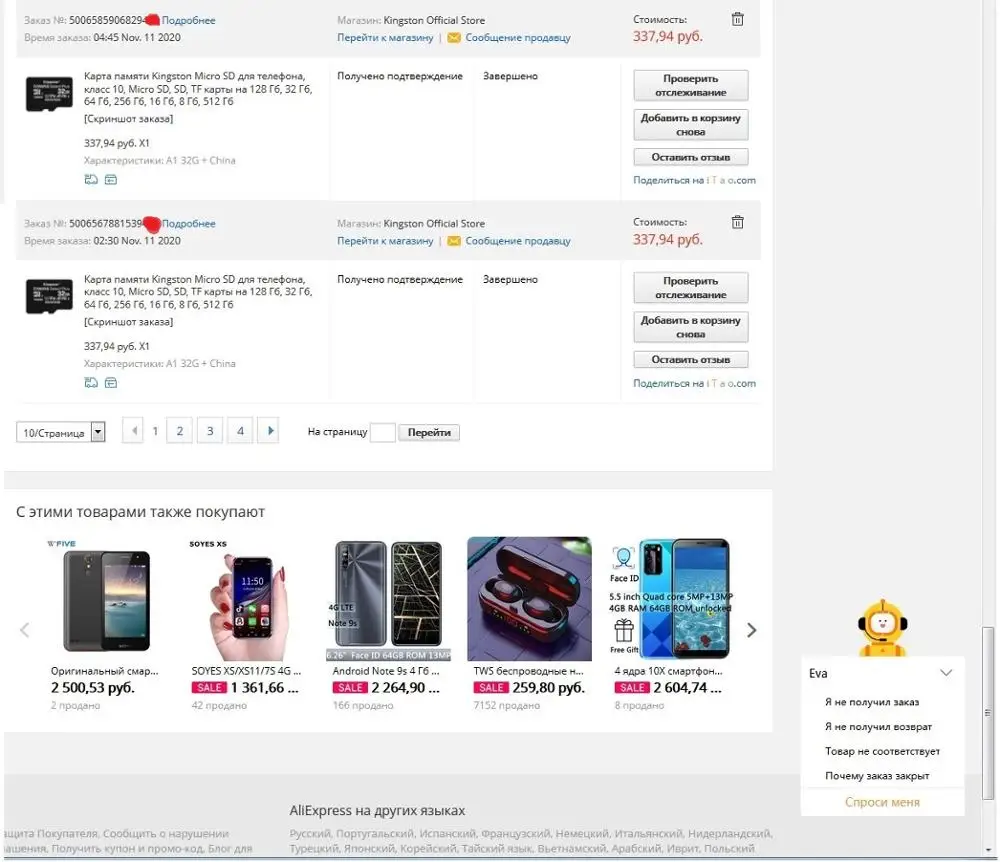Go to previous orders page arrow
This screenshot has height=862, width=1000.
pyautogui.click(x=133, y=430)
